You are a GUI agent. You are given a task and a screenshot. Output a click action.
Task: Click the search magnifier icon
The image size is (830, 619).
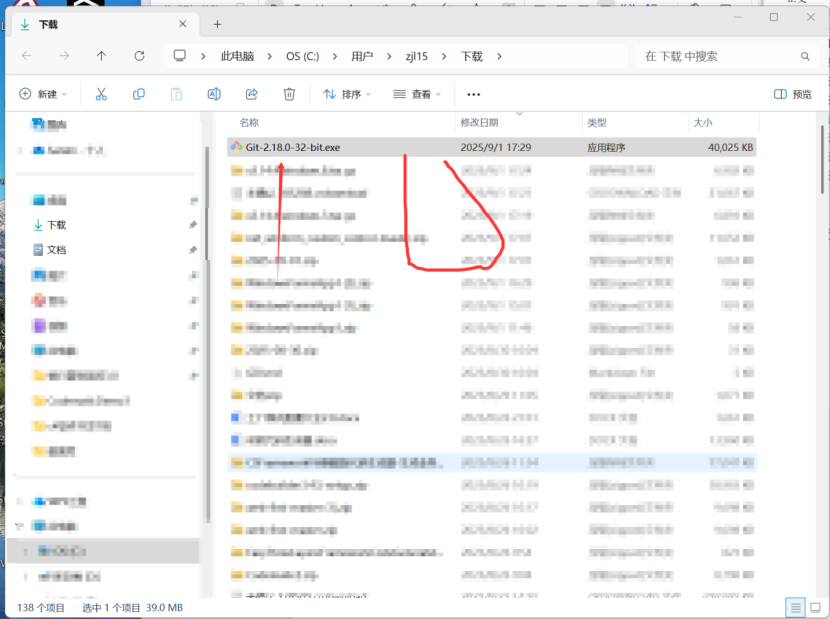point(805,56)
